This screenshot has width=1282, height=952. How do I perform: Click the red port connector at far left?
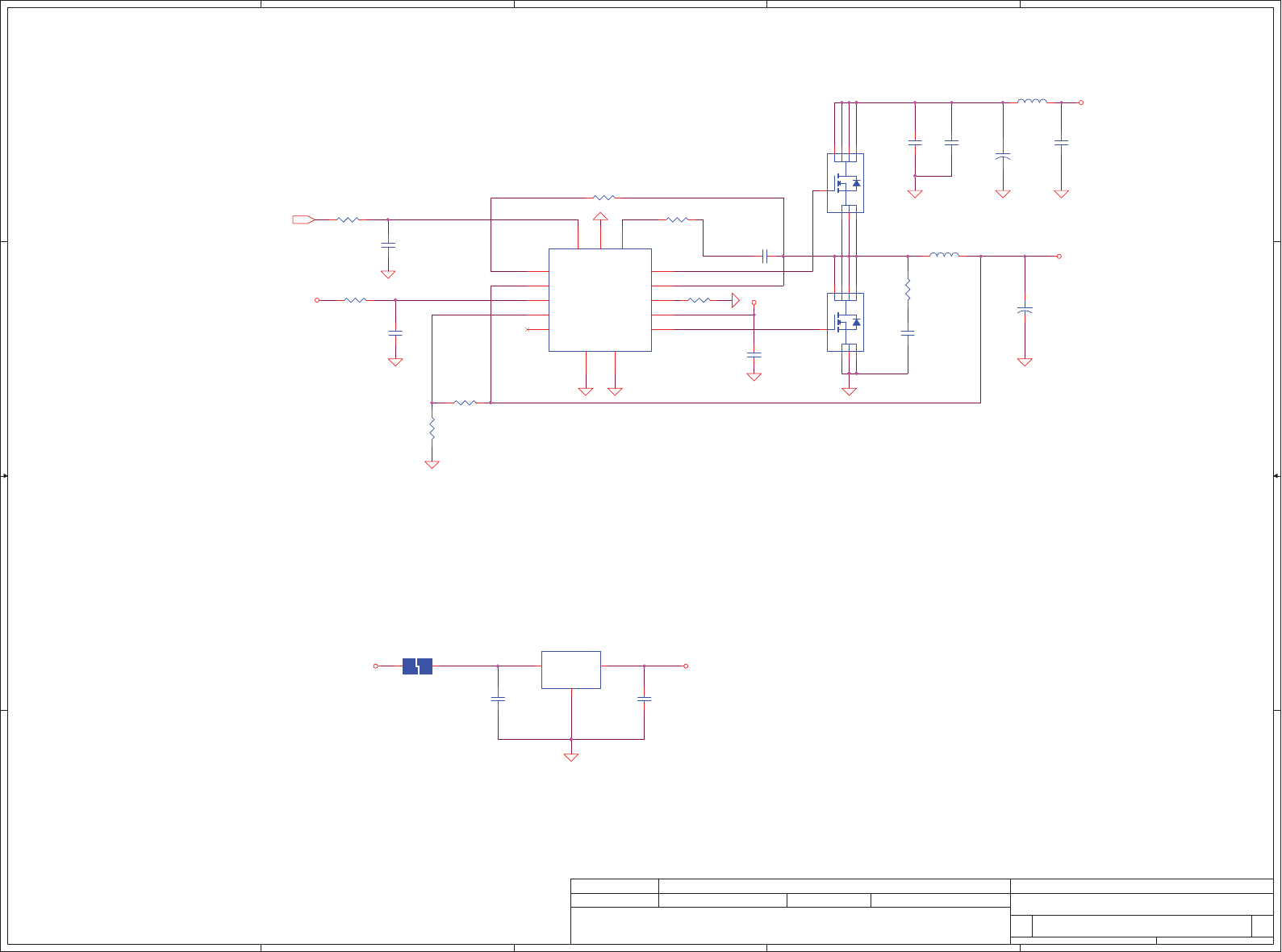point(303,219)
